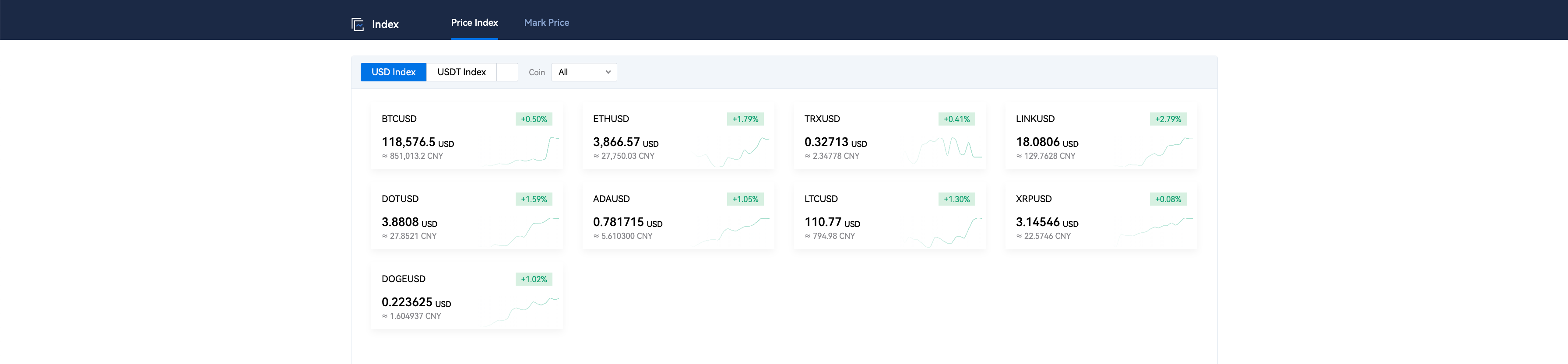Click the LINKUSD +2.79% change badge

click(x=1167, y=119)
